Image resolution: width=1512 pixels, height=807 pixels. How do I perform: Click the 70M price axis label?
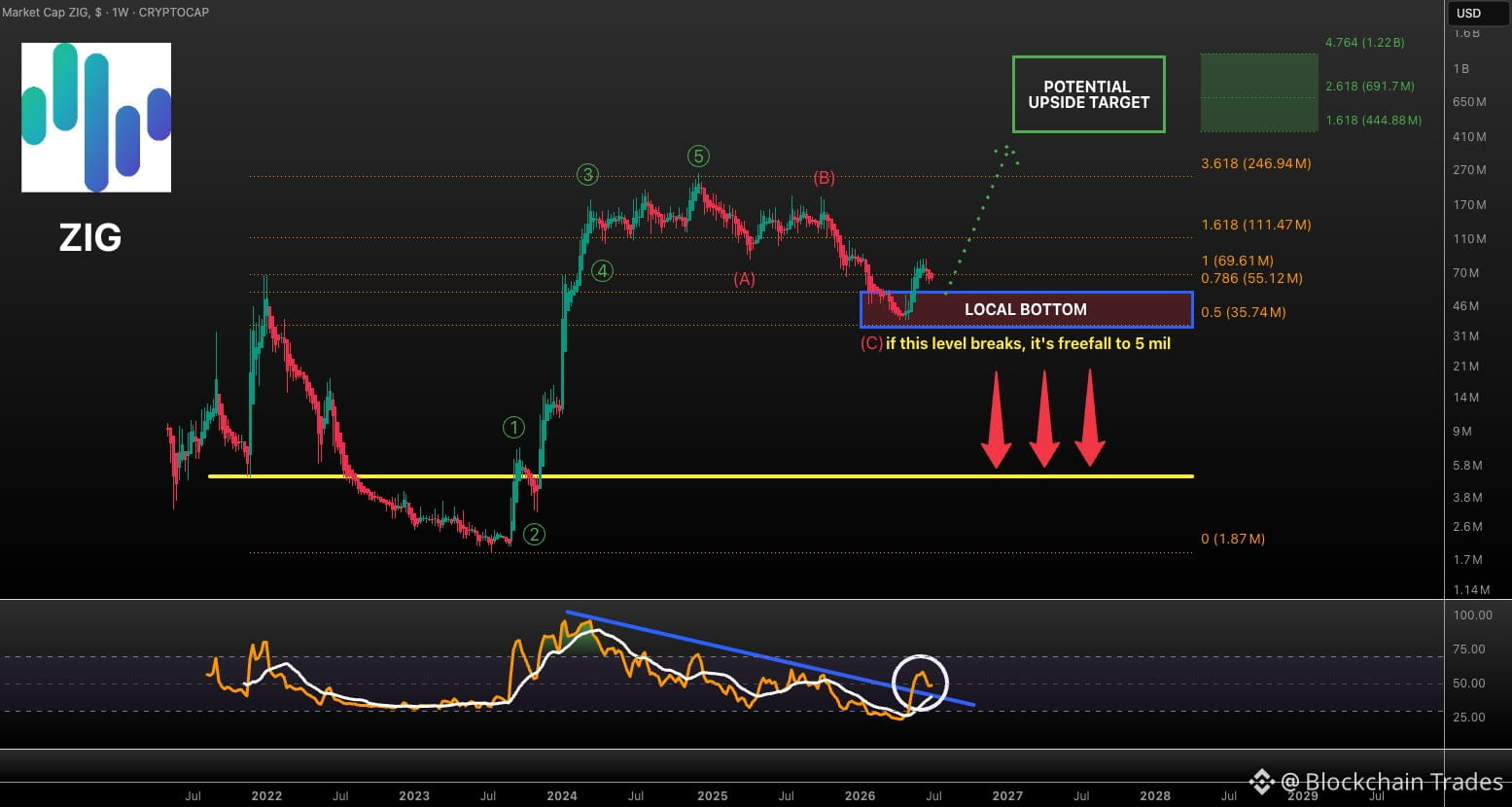click(1466, 273)
